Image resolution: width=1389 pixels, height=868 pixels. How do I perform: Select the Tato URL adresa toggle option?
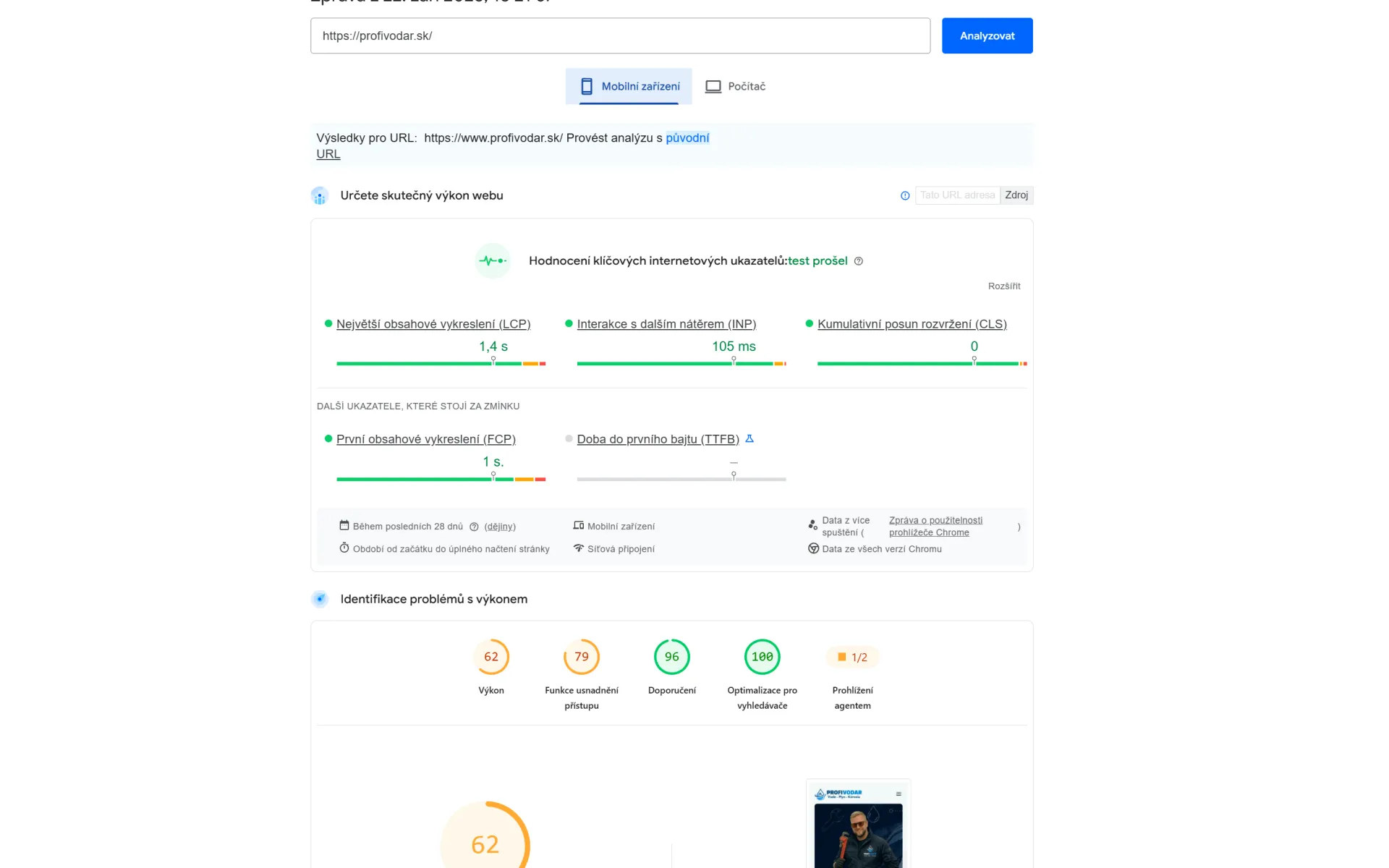(957, 195)
